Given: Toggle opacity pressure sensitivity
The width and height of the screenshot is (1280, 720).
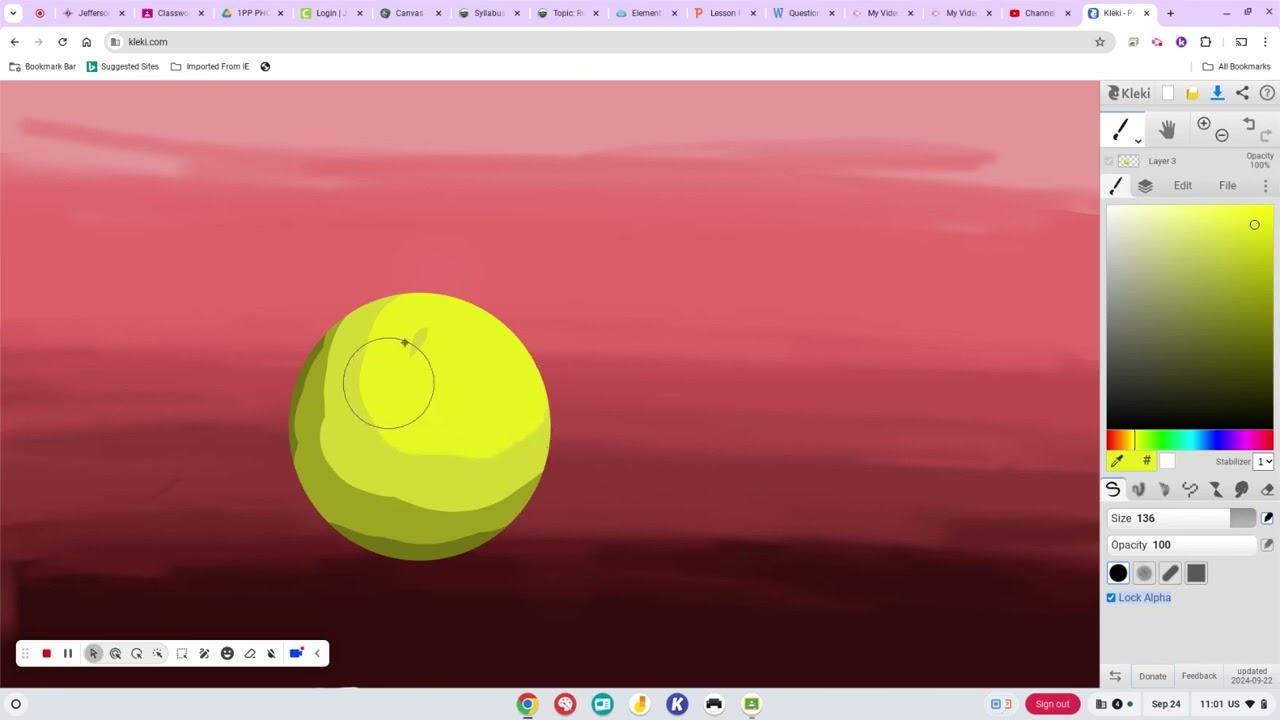Looking at the screenshot, I should pos(1267,545).
